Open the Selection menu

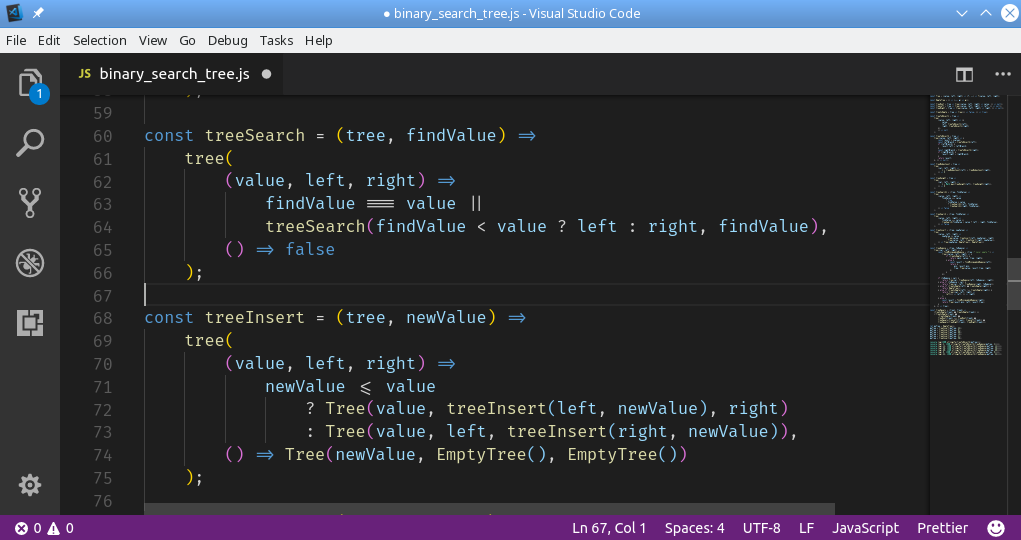click(100, 40)
